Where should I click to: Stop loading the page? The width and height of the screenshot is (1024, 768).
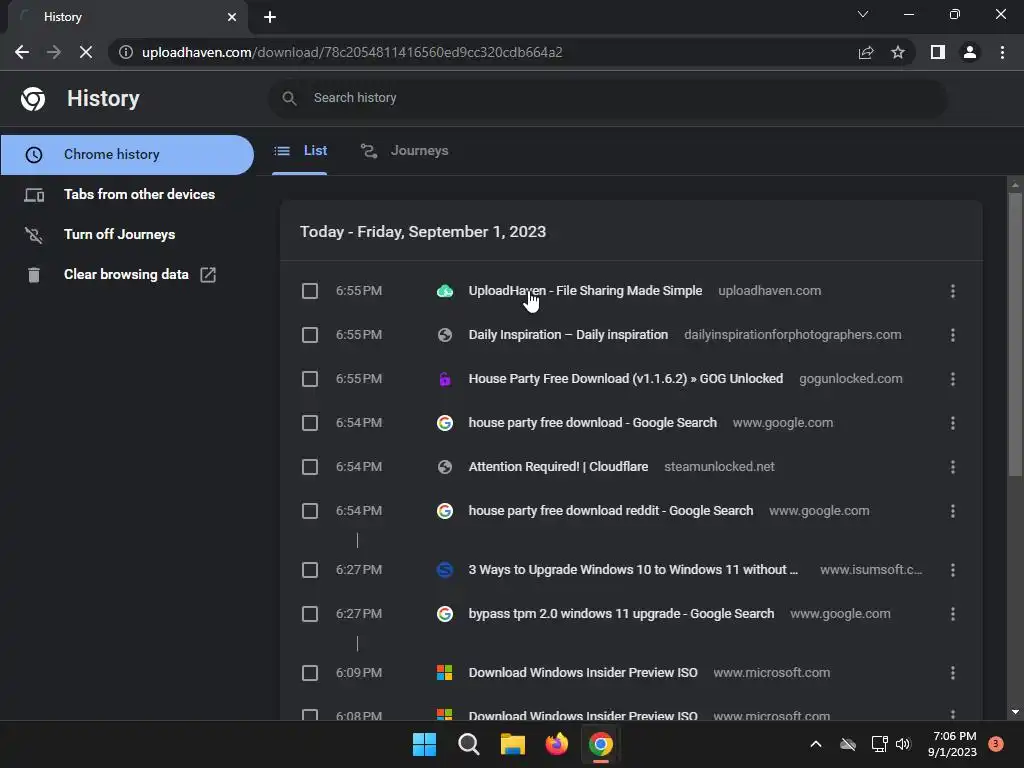coord(86,52)
